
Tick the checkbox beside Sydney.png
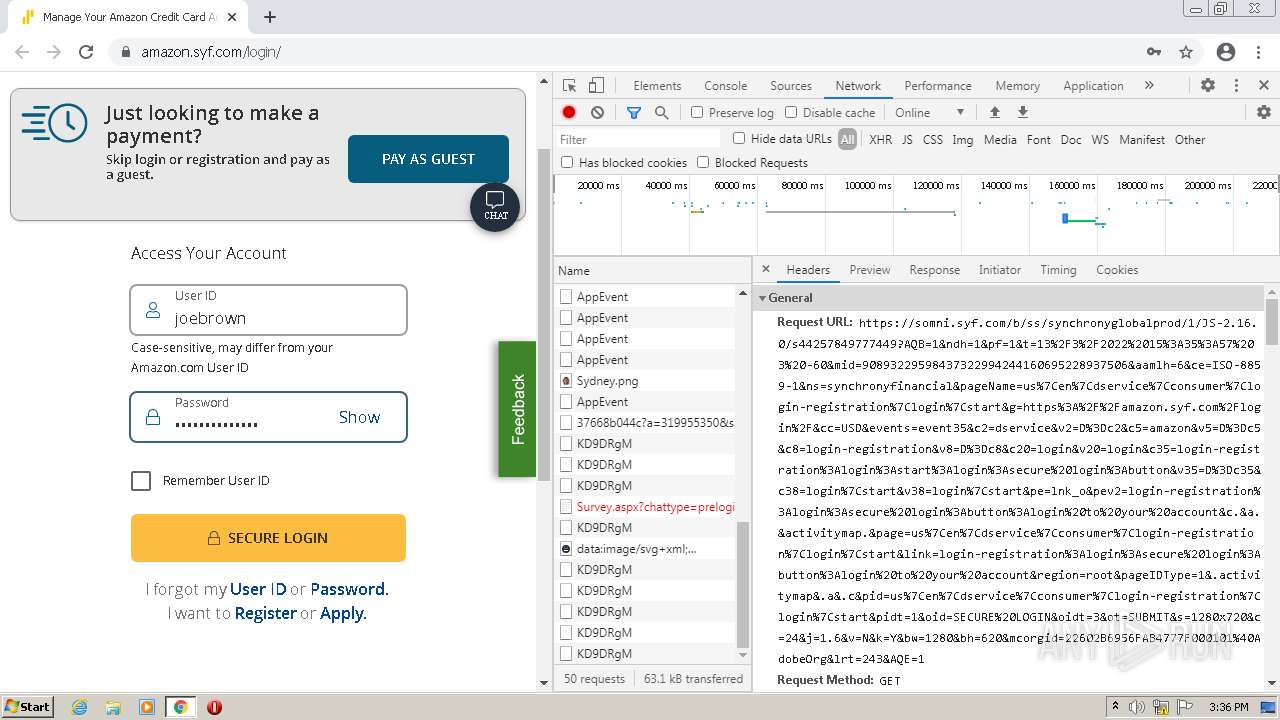[x=566, y=381]
